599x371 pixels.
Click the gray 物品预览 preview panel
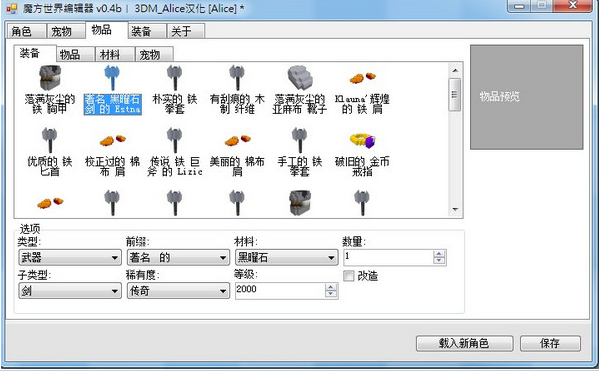(526, 97)
